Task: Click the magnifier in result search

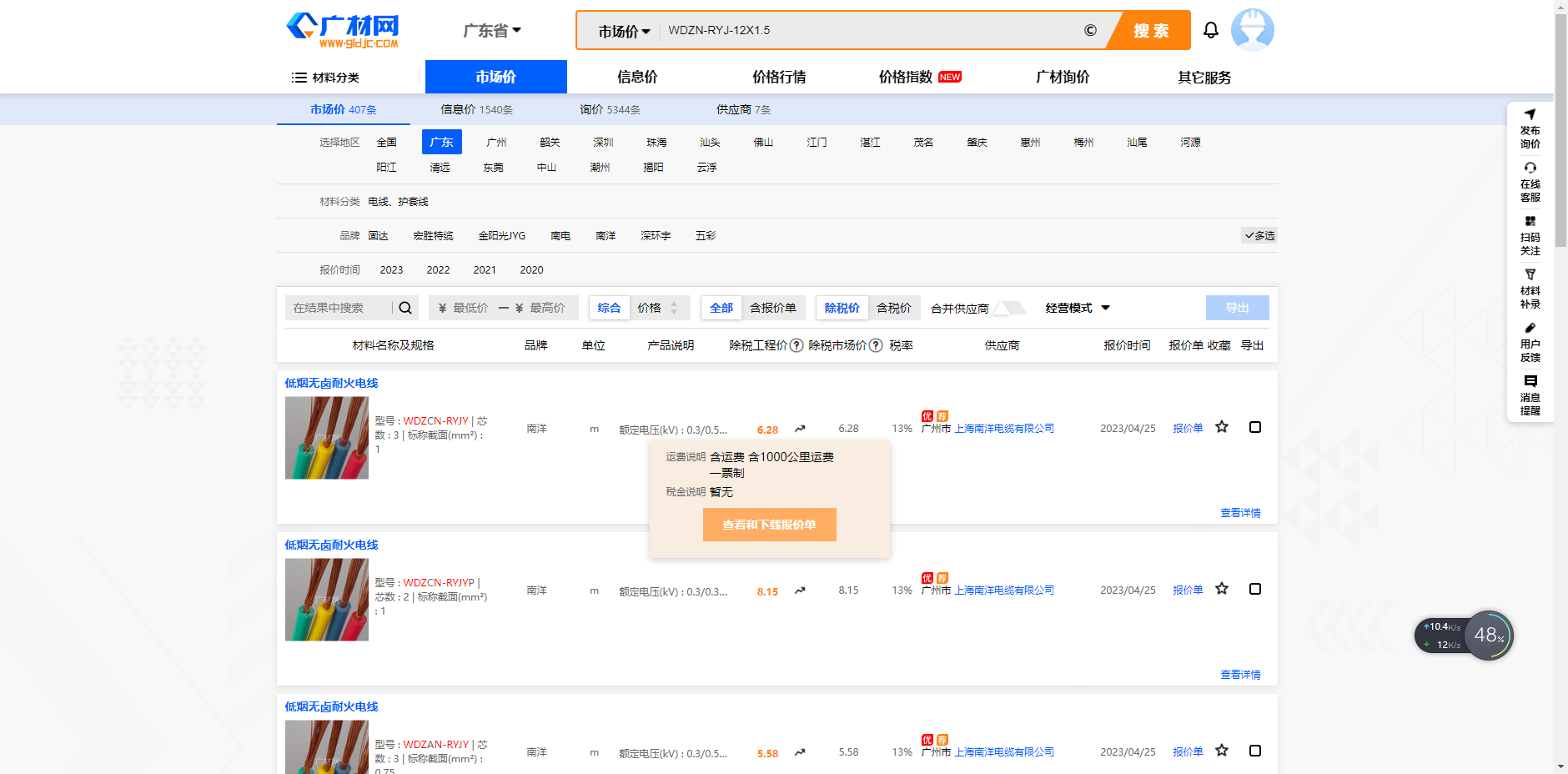Action: 405,308
